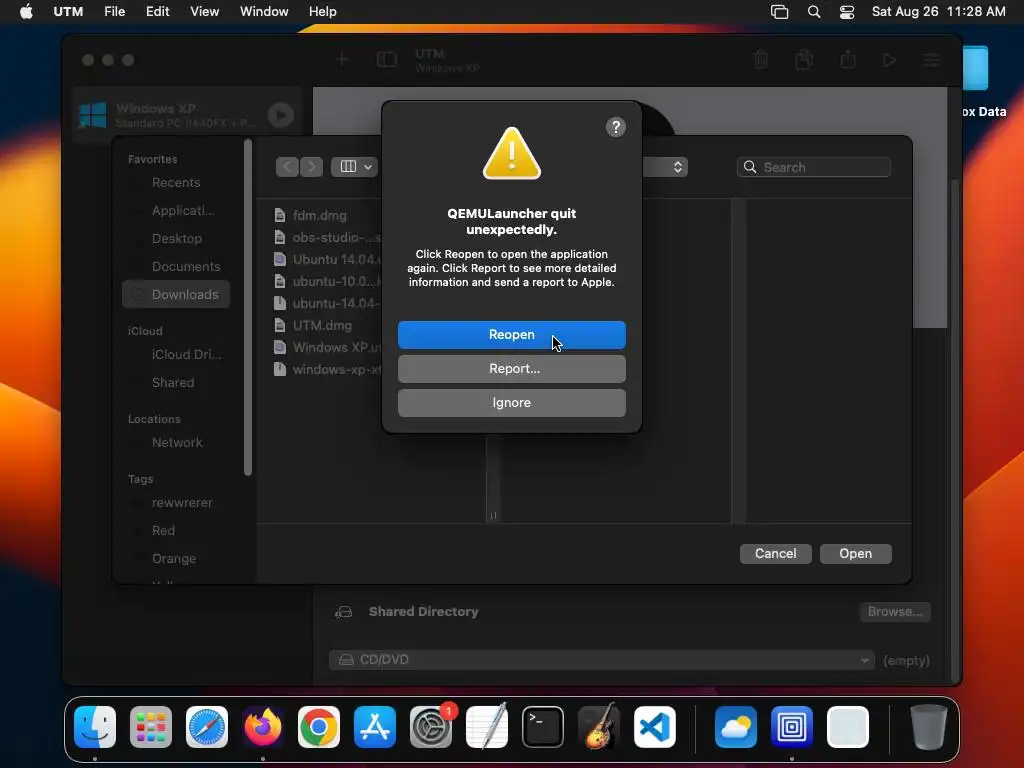Toggle the UTM sidebar icon
The image size is (1024, 768).
387,60
